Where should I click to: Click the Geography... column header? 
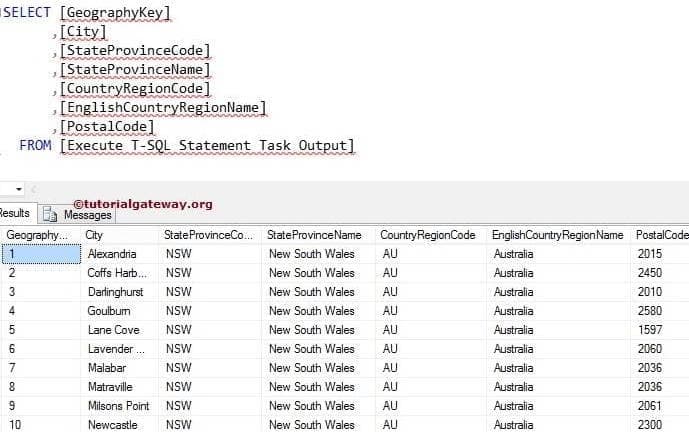pyautogui.click(x=41, y=235)
